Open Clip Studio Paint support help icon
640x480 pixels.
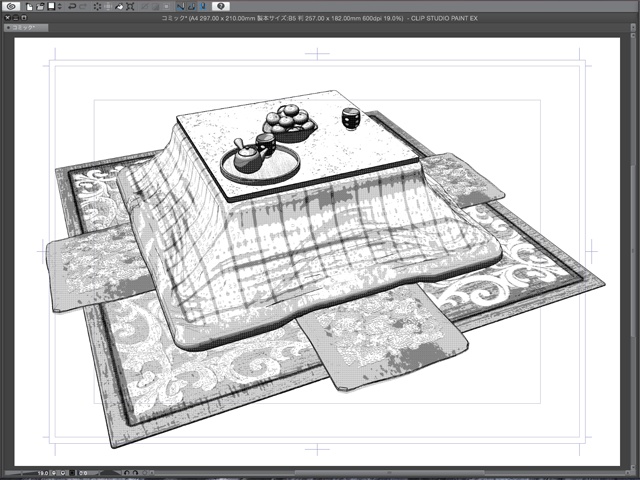pyautogui.click(x=221, y=6)
